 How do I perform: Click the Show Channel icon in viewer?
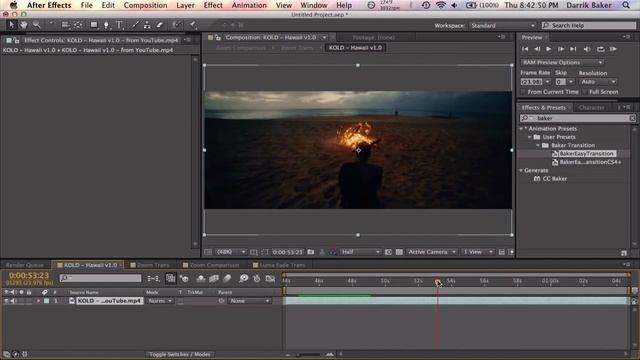(333, 252)
